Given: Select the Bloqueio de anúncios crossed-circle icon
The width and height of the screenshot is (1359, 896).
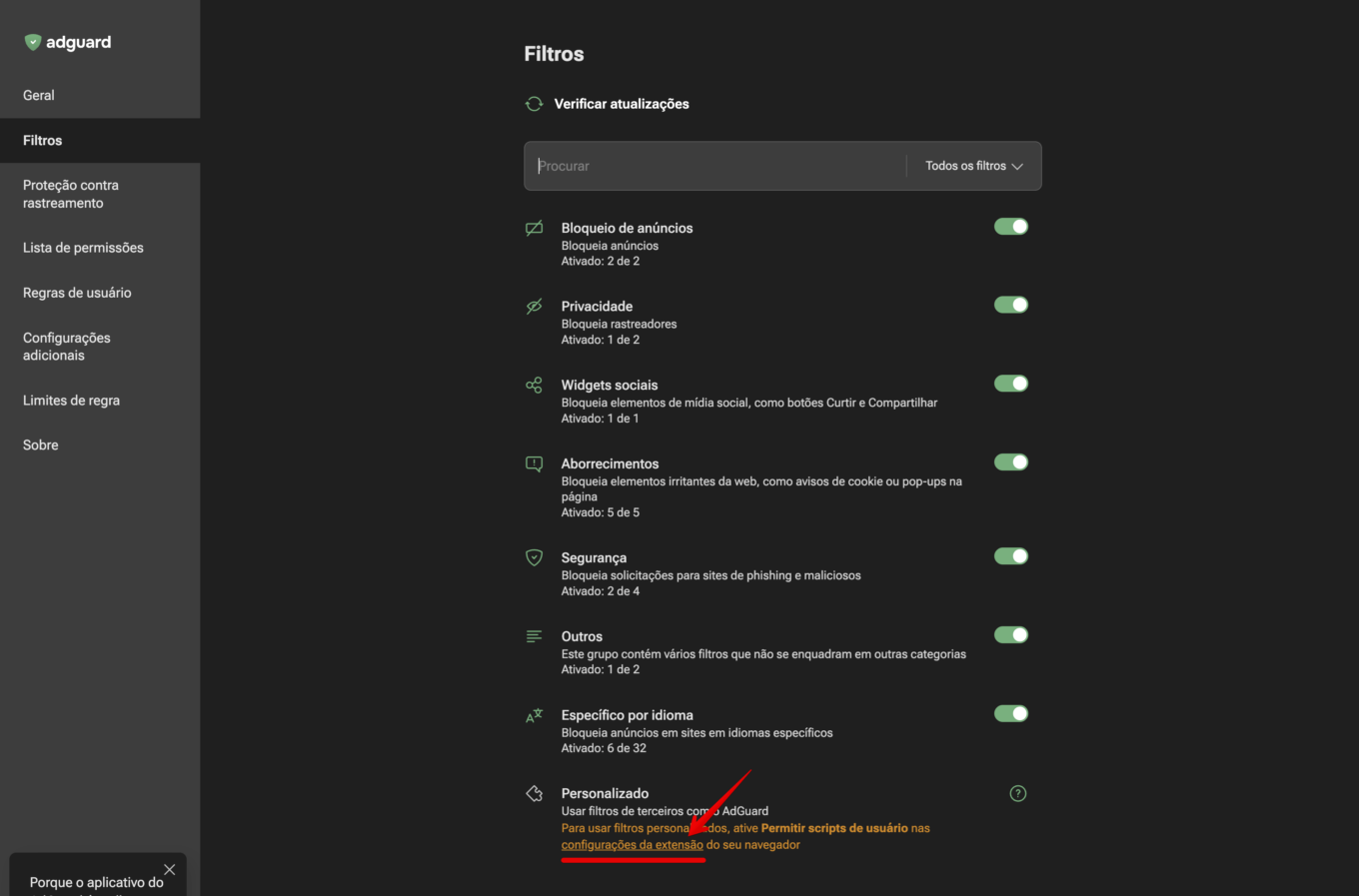Looking at the screenshot, I should (x=534, y=227).
